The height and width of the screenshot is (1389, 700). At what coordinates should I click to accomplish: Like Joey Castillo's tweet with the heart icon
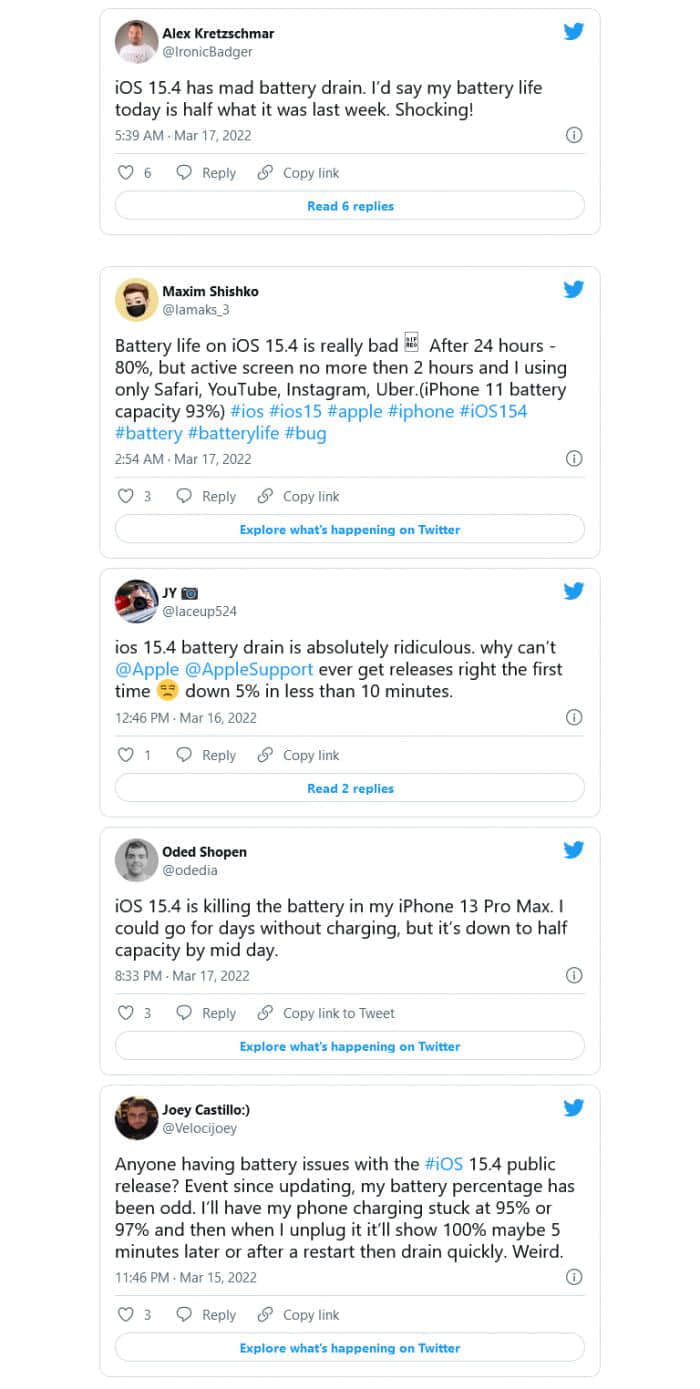[x=126, y=1315]
